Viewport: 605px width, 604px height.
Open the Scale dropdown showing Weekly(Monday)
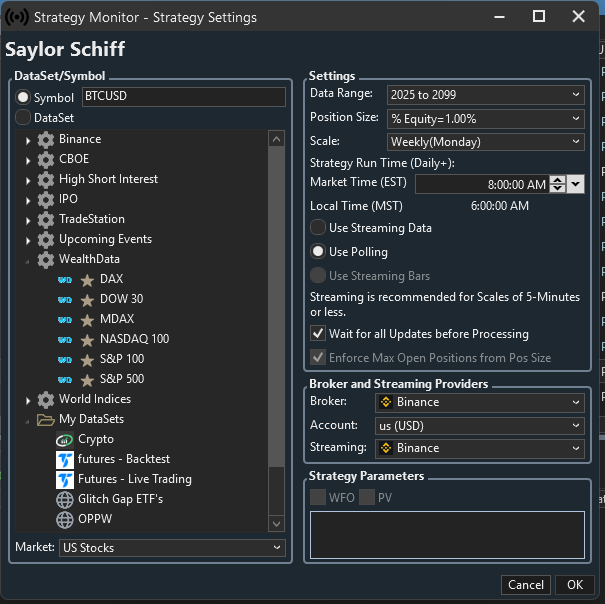[485, 142]
